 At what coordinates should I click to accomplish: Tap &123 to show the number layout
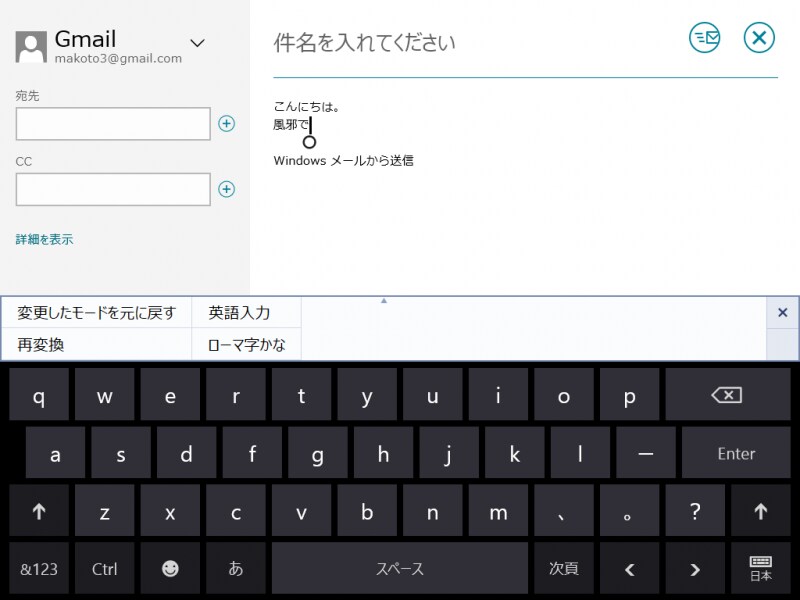39,568
